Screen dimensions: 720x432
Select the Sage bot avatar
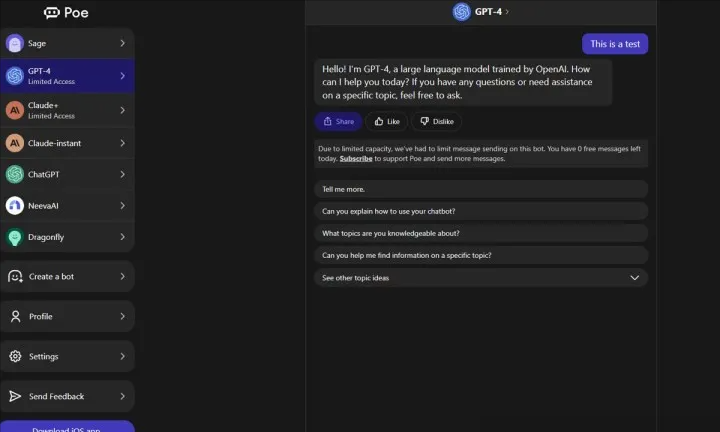point(15,43)
